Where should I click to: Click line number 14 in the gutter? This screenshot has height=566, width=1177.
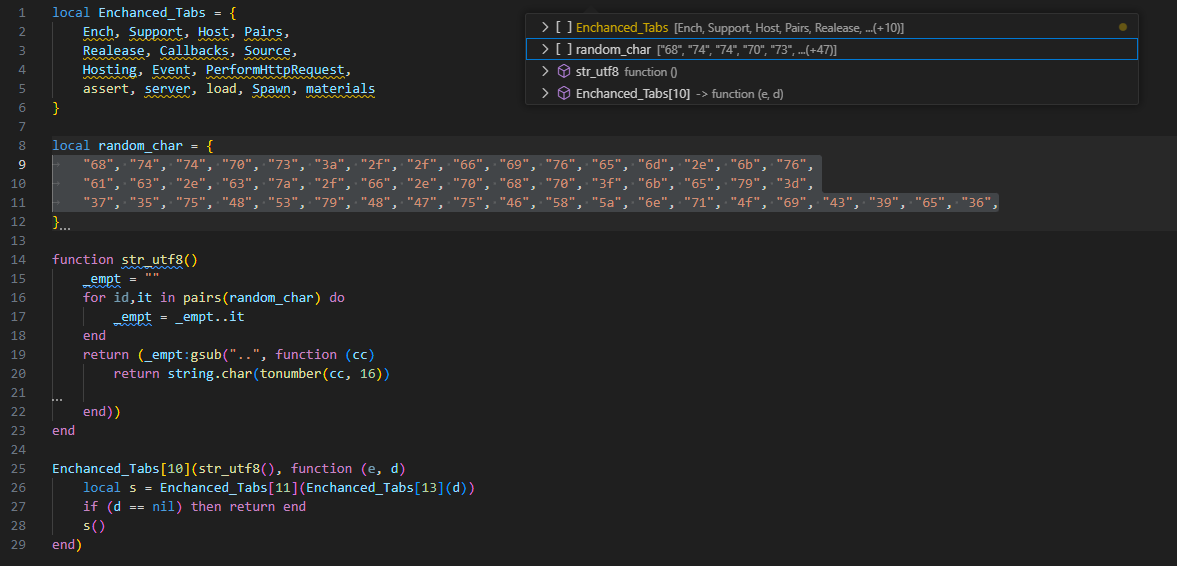[19, 260]
